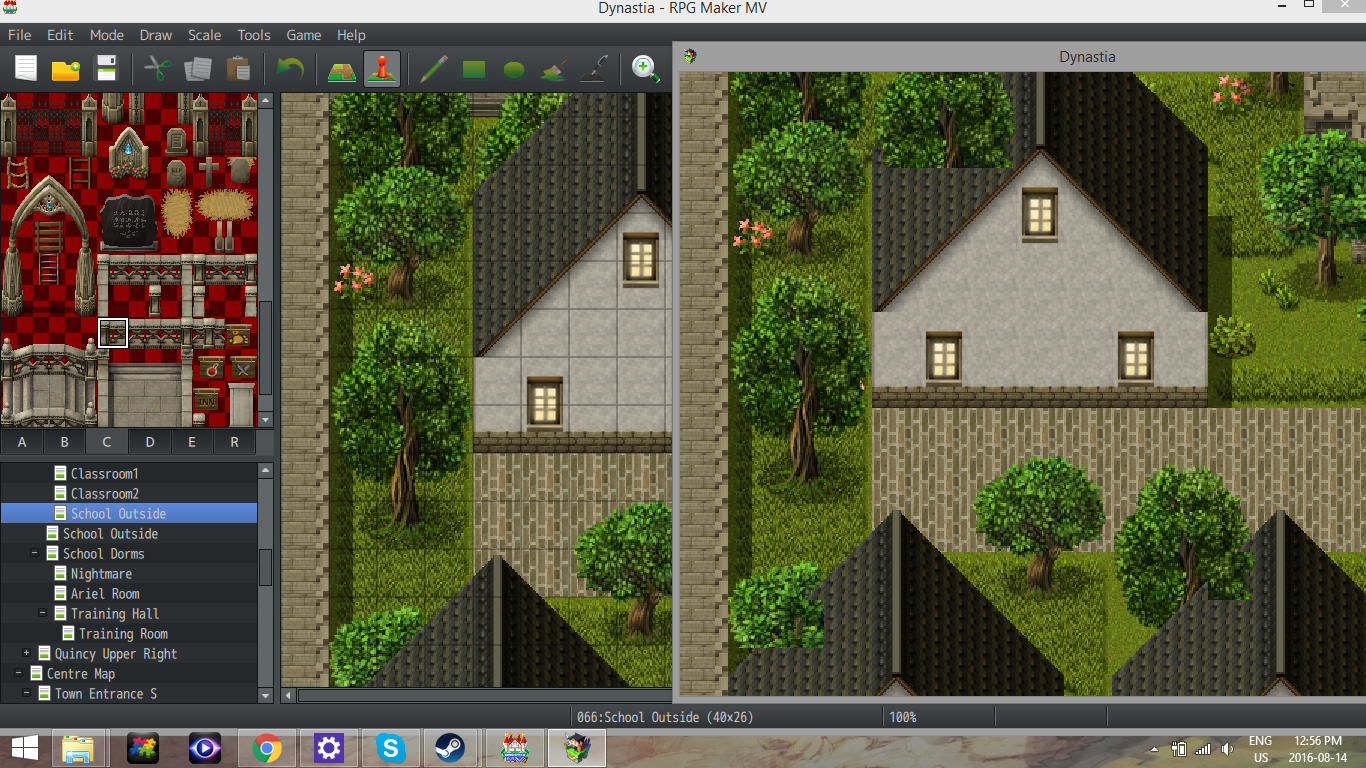Switch to tileset tab E
This screenshot has width=1366, height=768.
point(192,442)
